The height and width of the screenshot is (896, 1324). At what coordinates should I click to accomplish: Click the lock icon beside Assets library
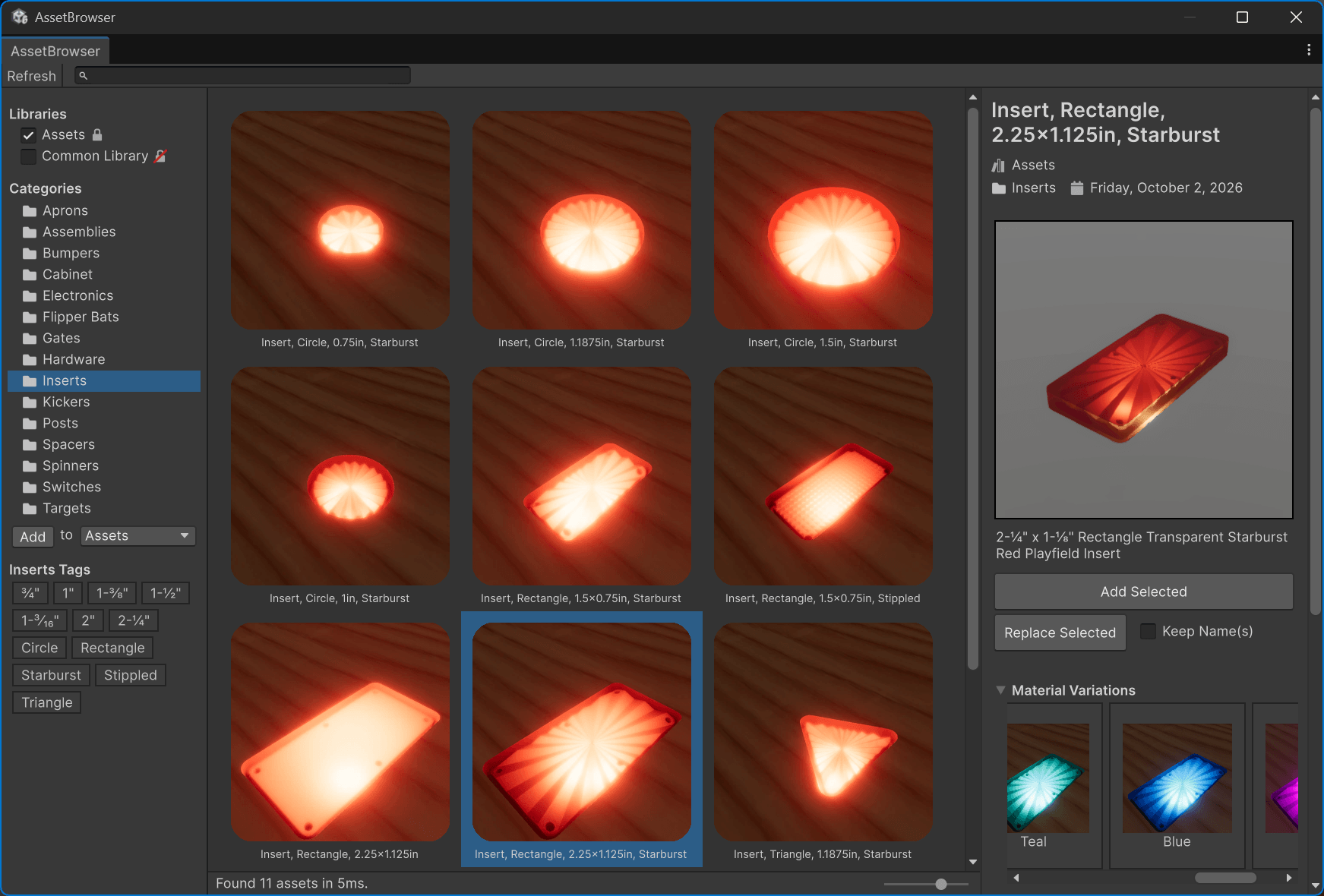[97, 134]
